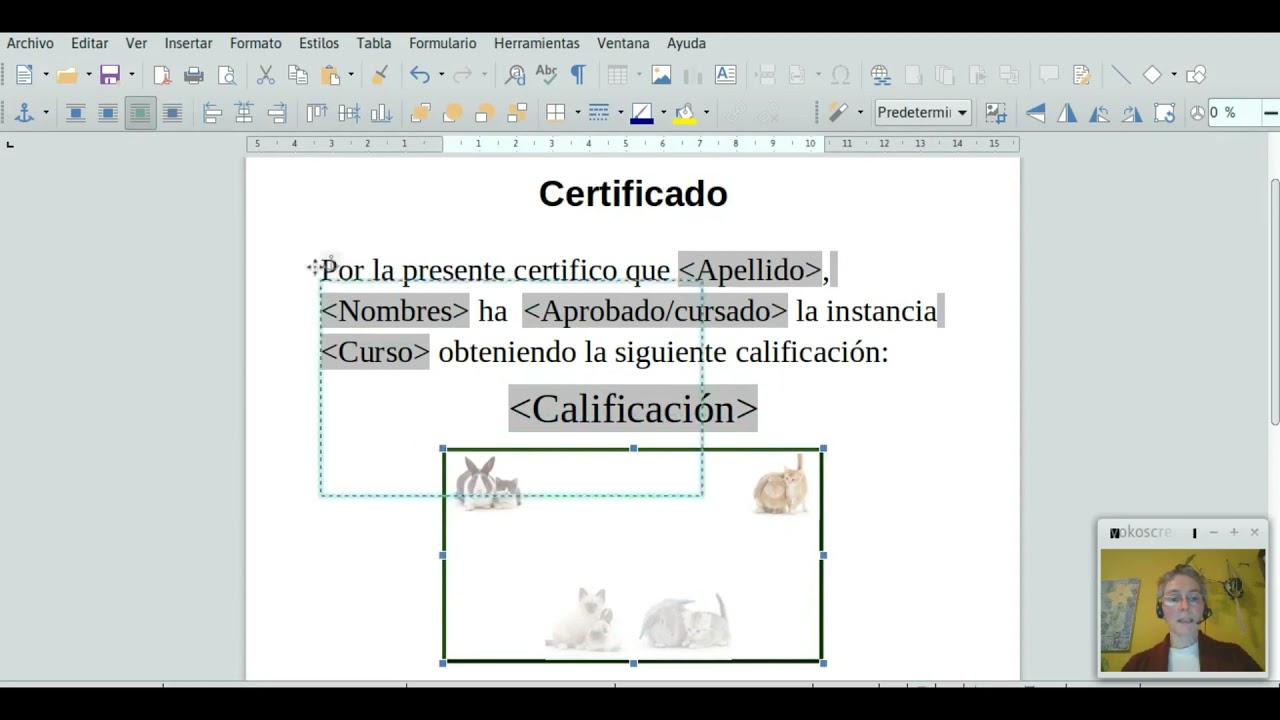Image resolution: width=1280 pixels, height=720 pixels.
Task: Rotate image 90° right
Action: (x=1132, y=113)
